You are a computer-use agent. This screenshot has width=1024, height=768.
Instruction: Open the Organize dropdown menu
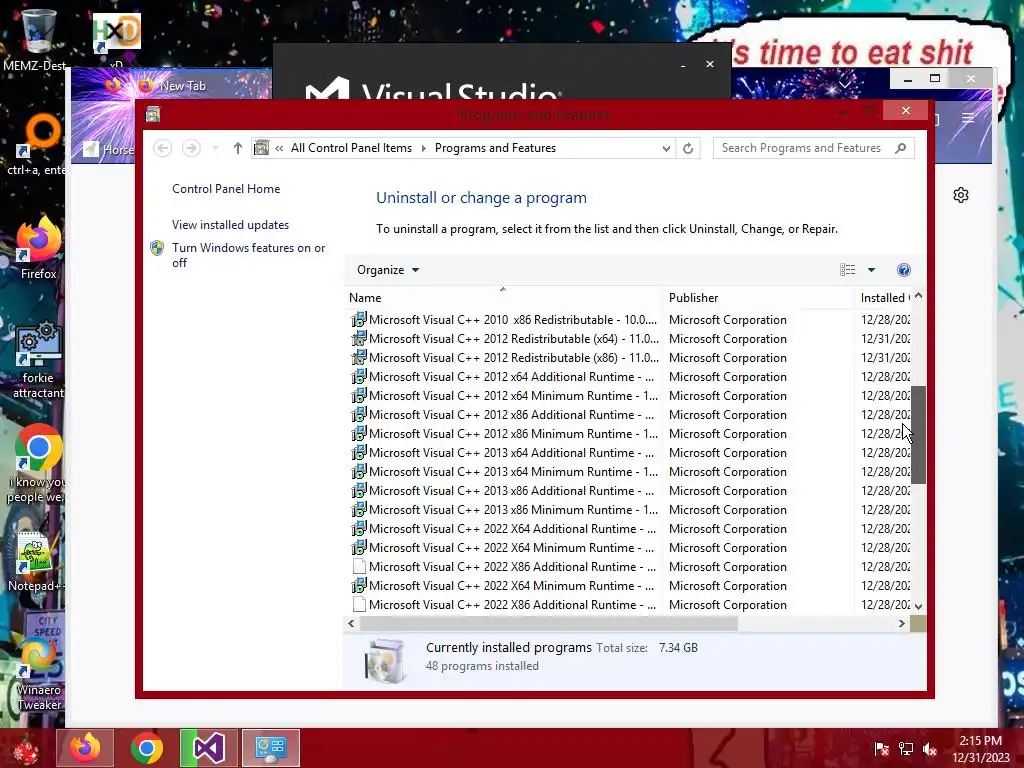pyautogui.click(x=388, y=270)
